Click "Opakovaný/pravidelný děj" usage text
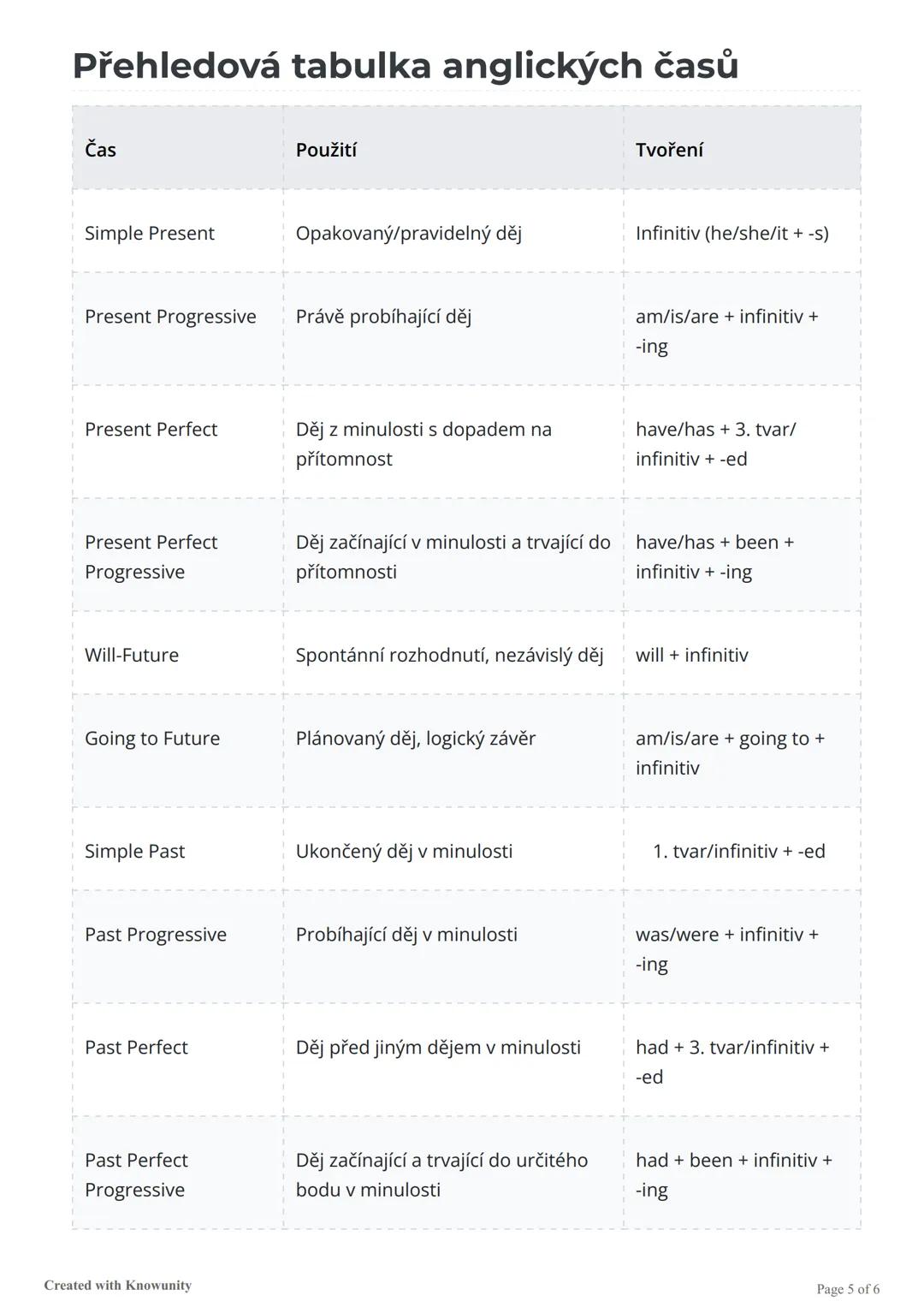 (408, 233)
